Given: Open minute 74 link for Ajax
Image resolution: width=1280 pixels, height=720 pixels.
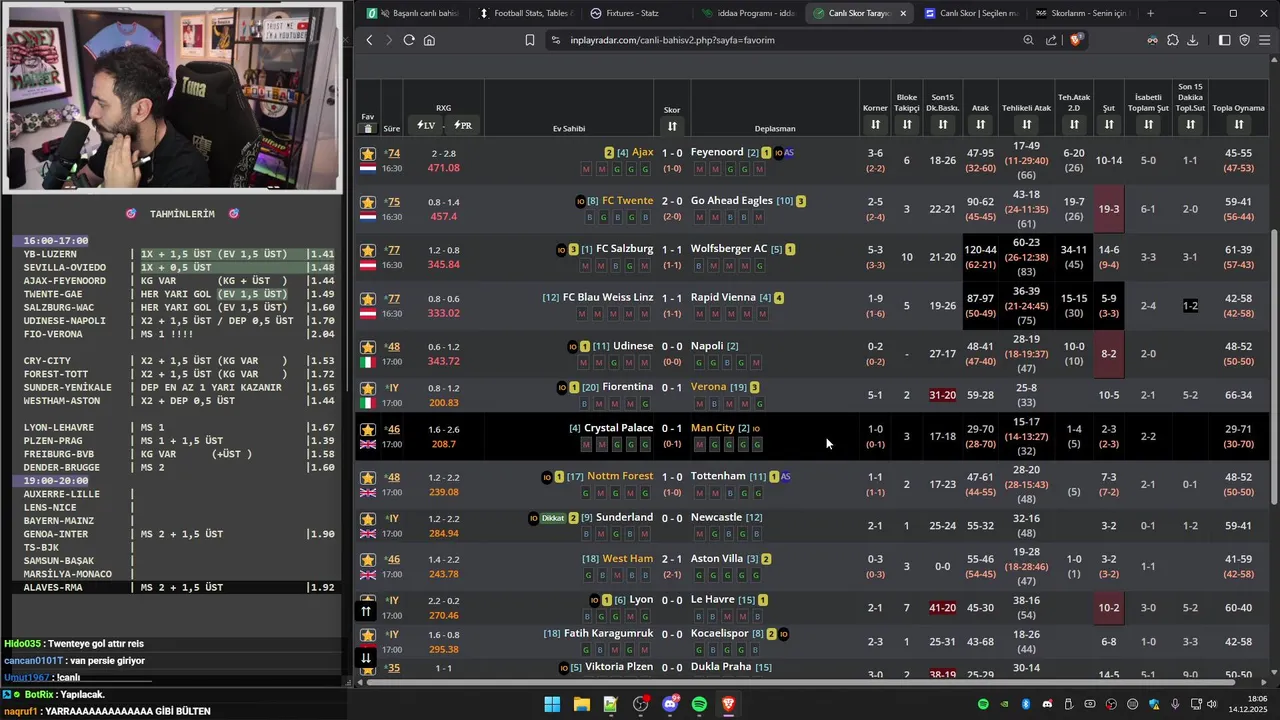Looking at the screenshot, I should (394, 153).
